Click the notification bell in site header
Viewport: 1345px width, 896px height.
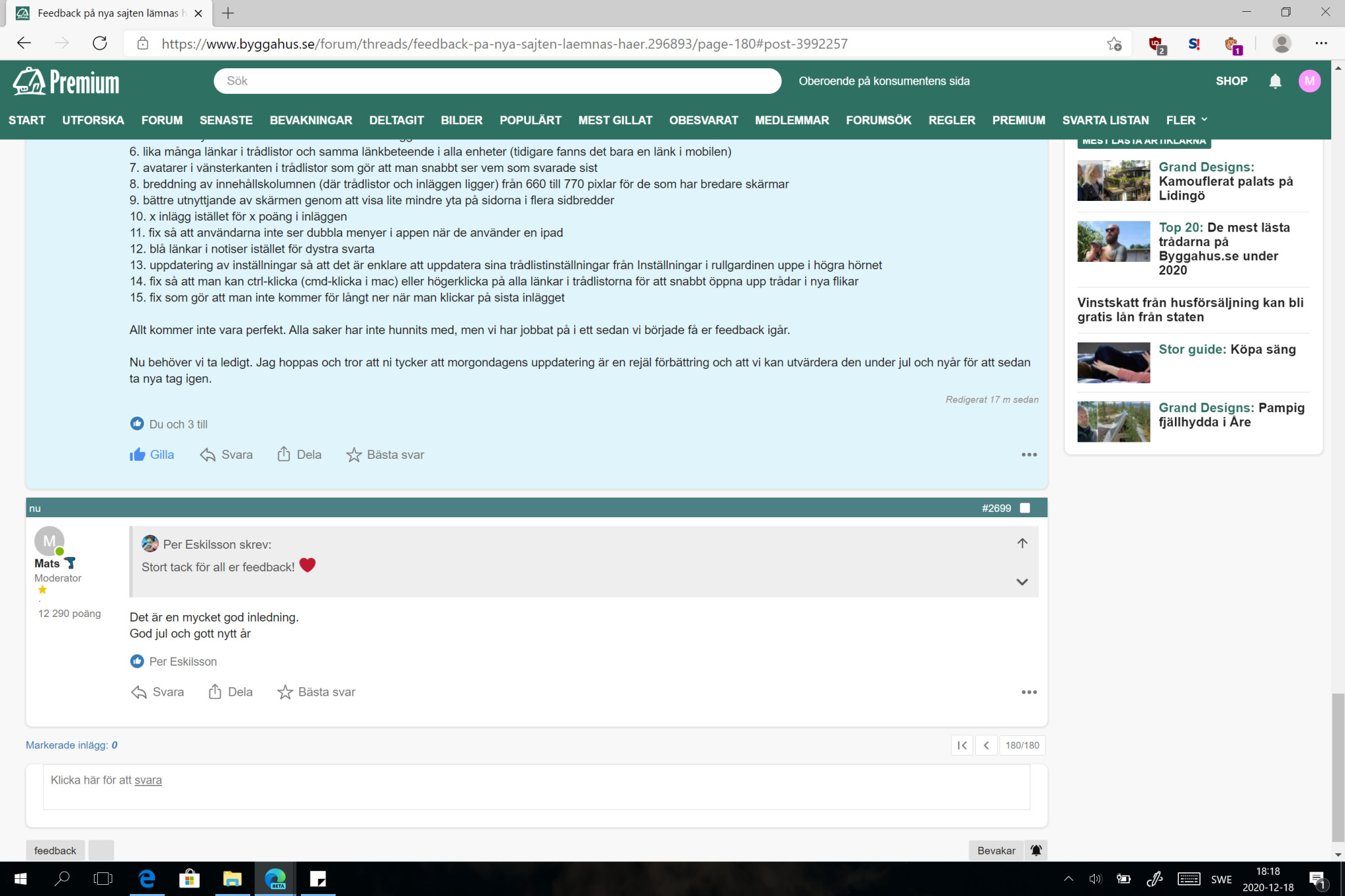[1275, 81]
